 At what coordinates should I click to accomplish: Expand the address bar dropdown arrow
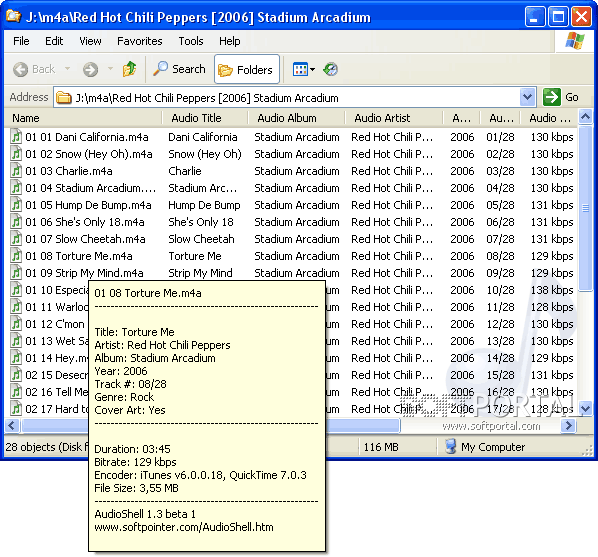(527, 97)
